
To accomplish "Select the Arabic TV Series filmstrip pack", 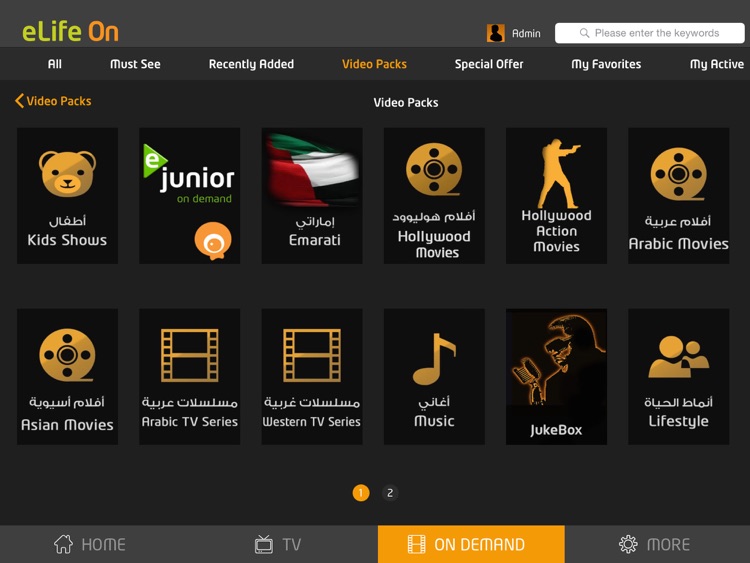I will point(189,376).
